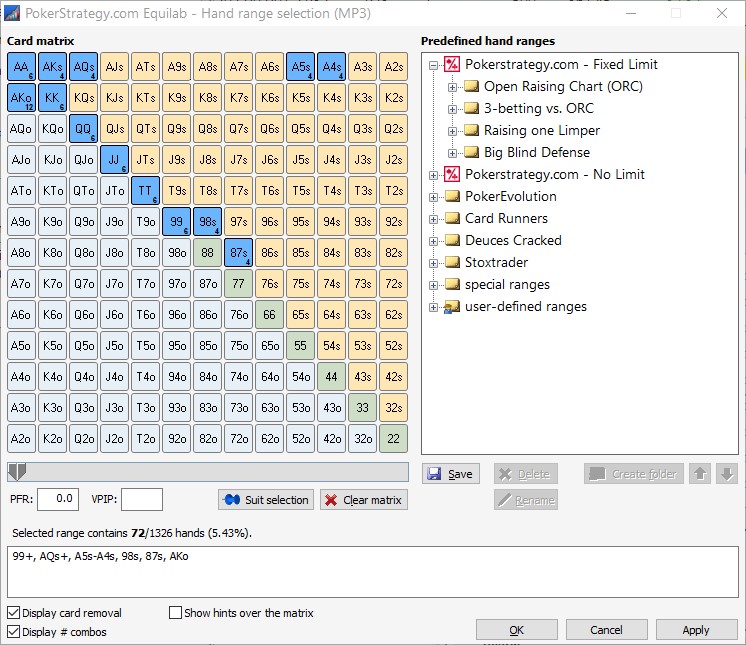Deselect the KK hand cell
746x645 pixels.
(x=52, y=98)
